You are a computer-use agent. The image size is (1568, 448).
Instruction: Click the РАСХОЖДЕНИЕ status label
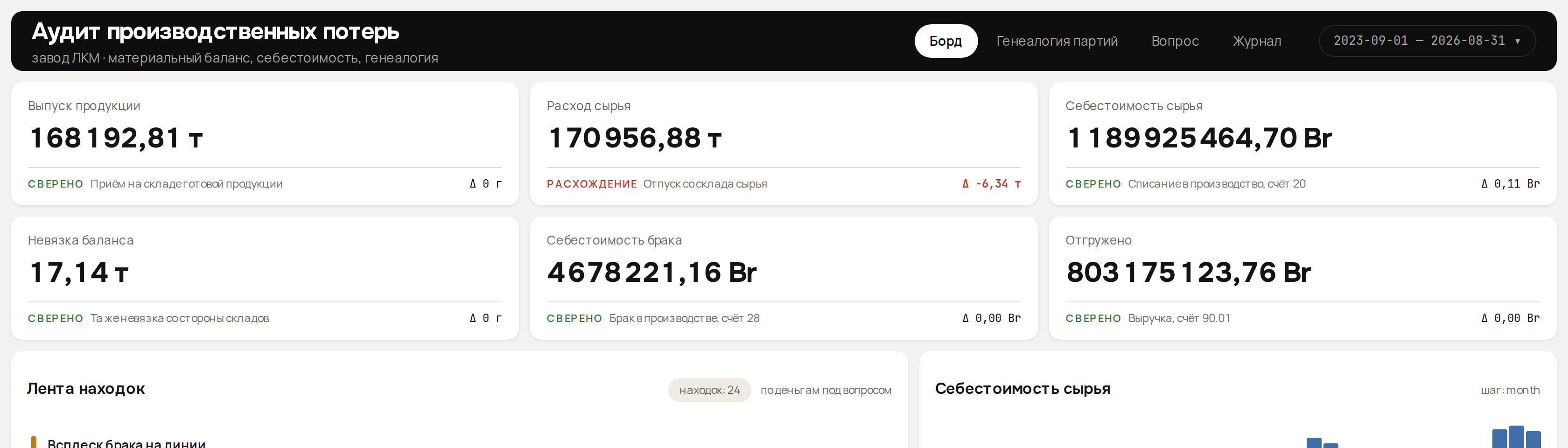pos(592,184)
